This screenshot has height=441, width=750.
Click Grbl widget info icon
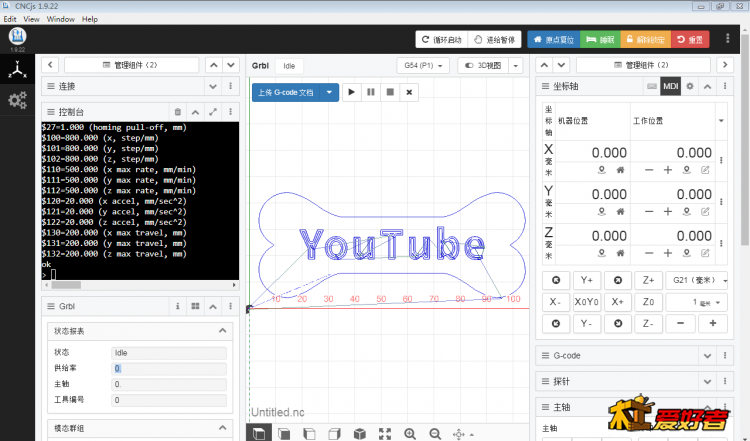[x=177, y=306]
